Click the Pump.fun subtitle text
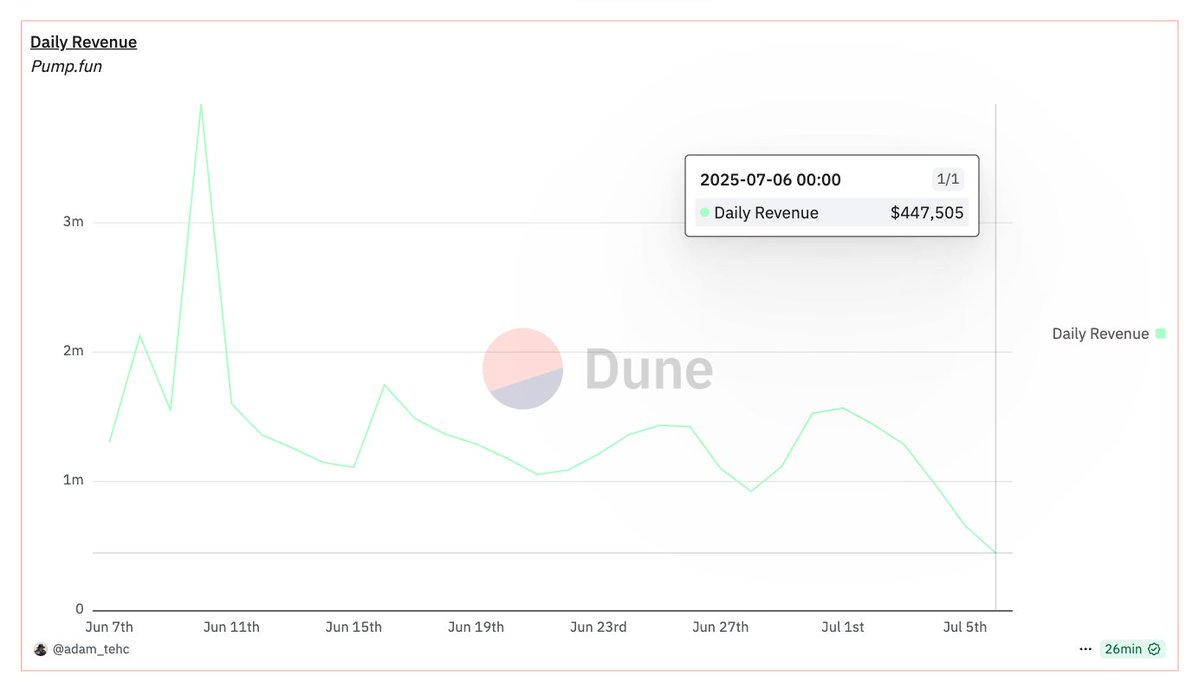The image size is (1199, 689). pyautogui.click(x=67, y=67)
